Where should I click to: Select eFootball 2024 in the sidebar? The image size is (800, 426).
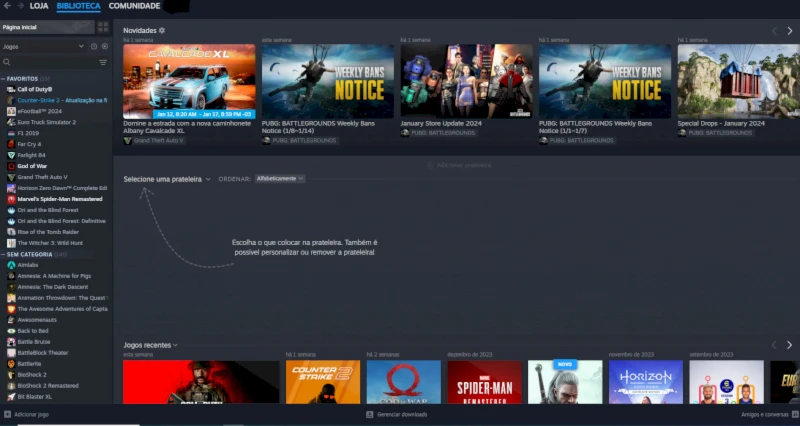[39, 111]
